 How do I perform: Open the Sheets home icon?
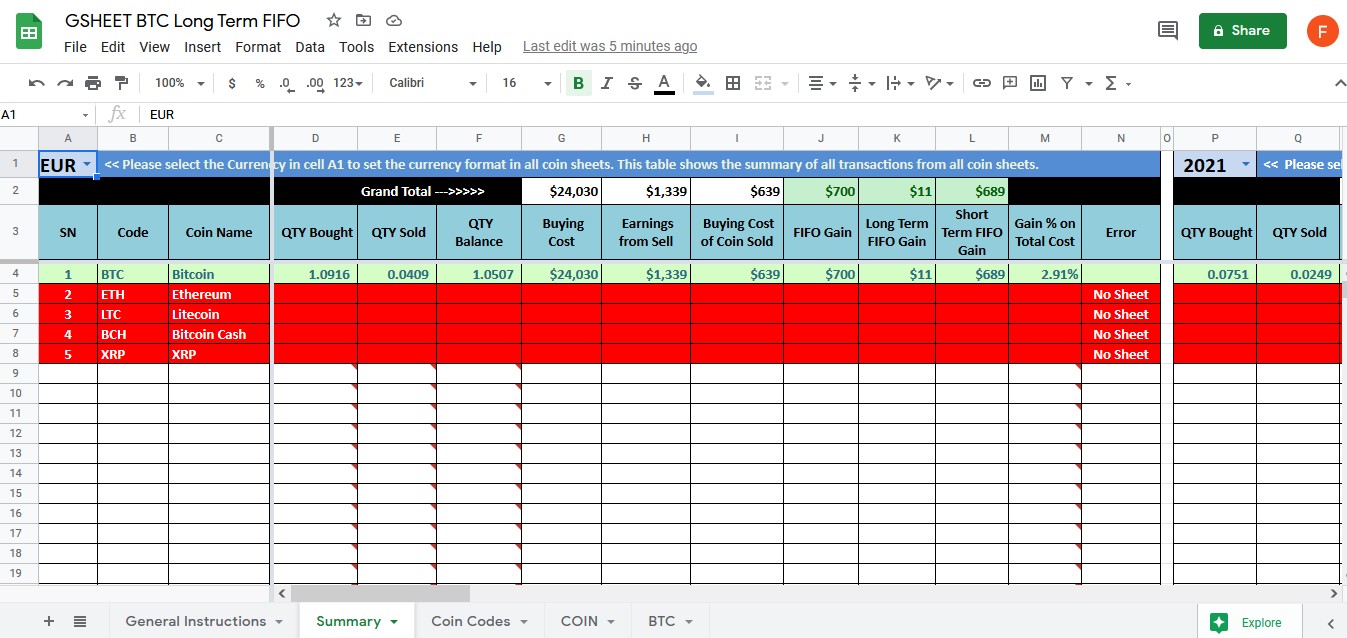tap(28, 32)
